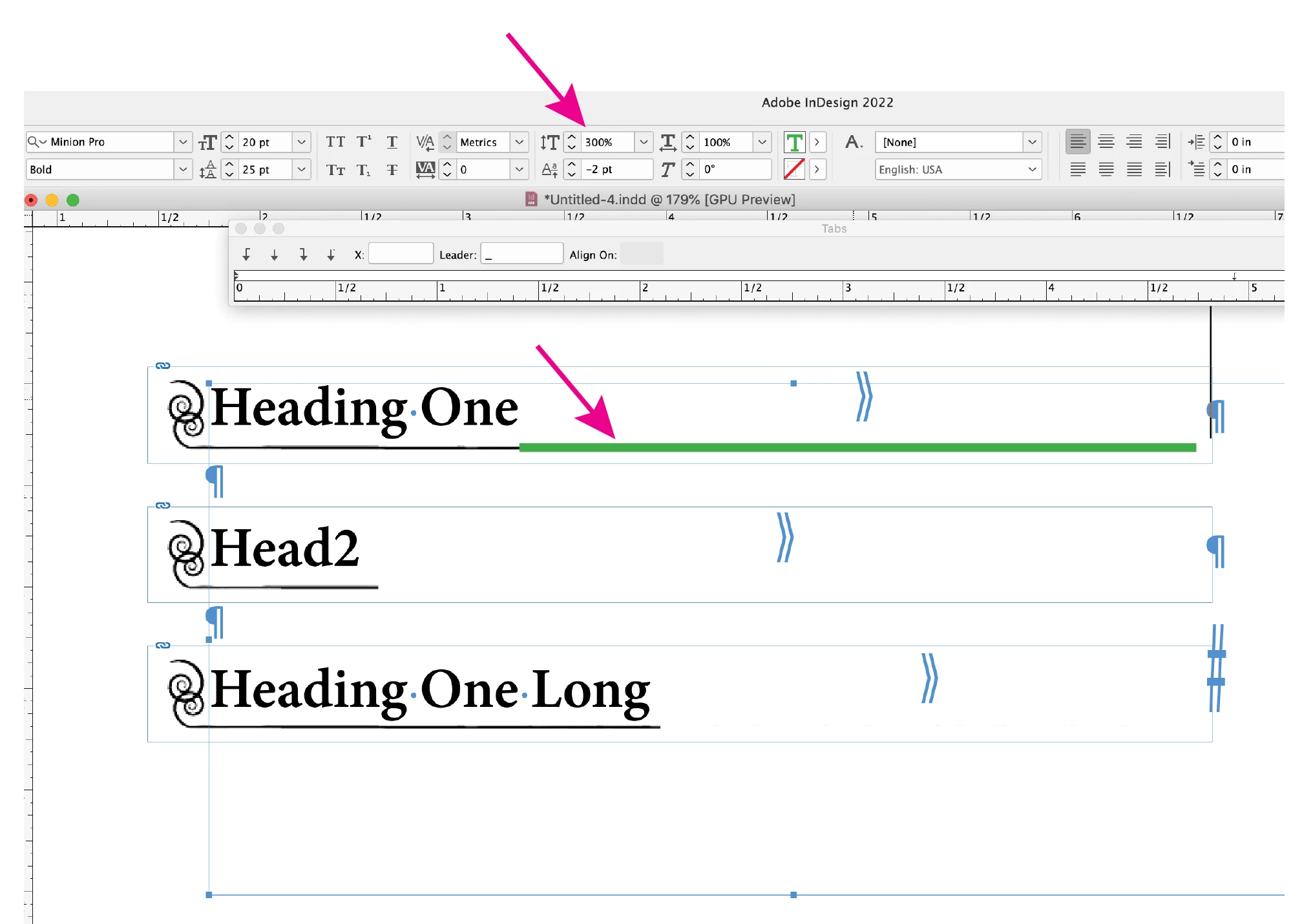Click the Small Caps icon

(335, 170)
